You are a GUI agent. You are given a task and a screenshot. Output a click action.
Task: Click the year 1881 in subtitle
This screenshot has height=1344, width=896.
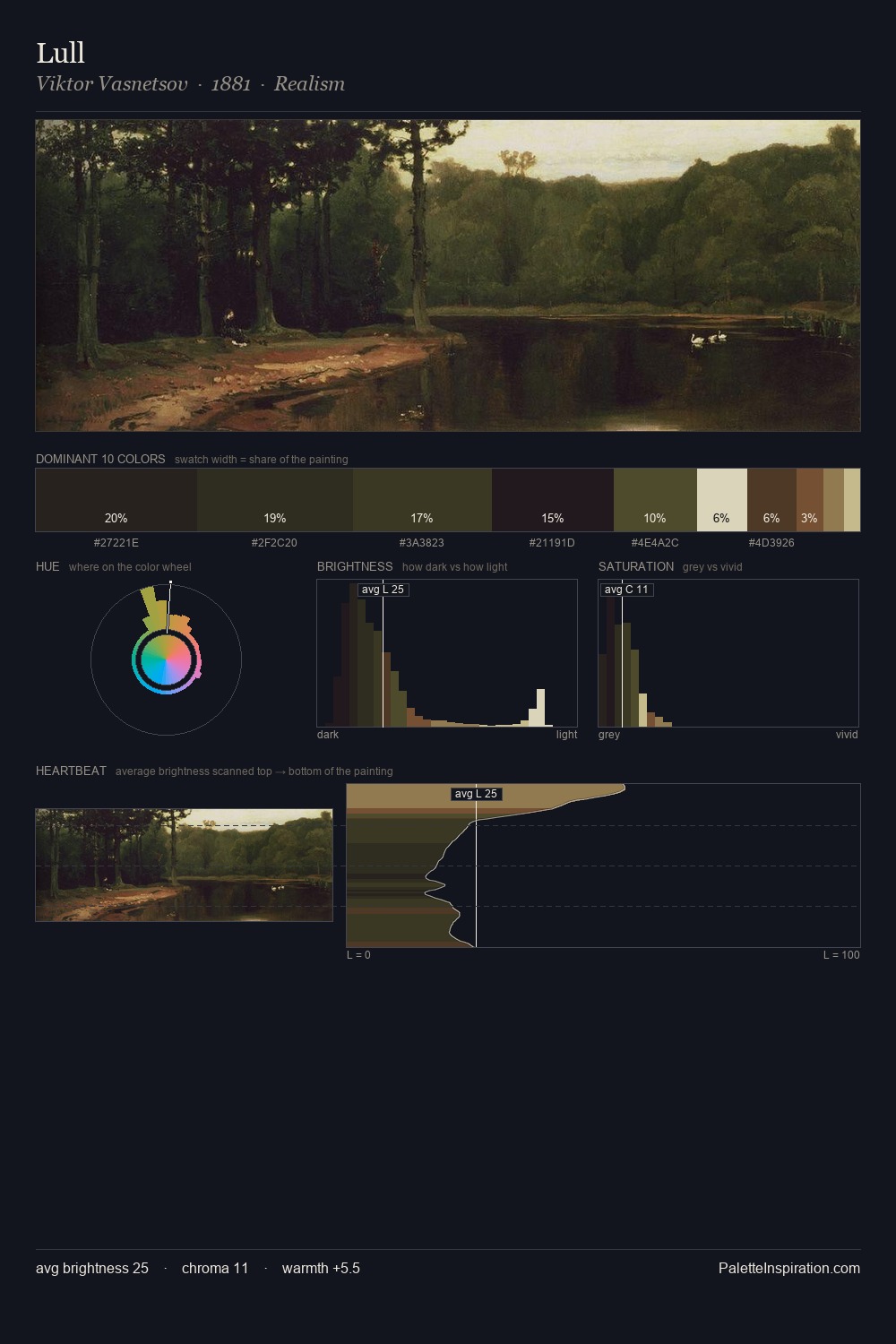230,83
